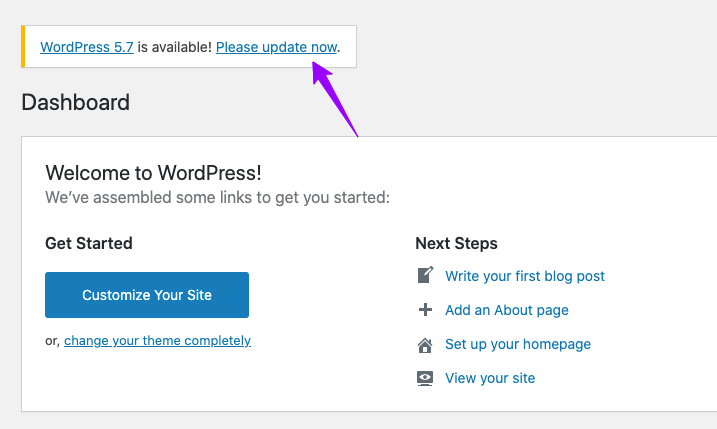The height and width of the screenshot is (429, 717).
Task: Click the Get Started column heading
Action: click(89, 243)
